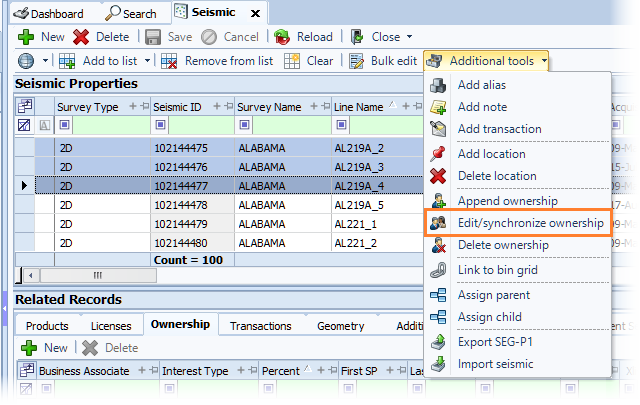Click the Add to list grid icon
Screen dimensions: 640x405
[x=67, y=61]
